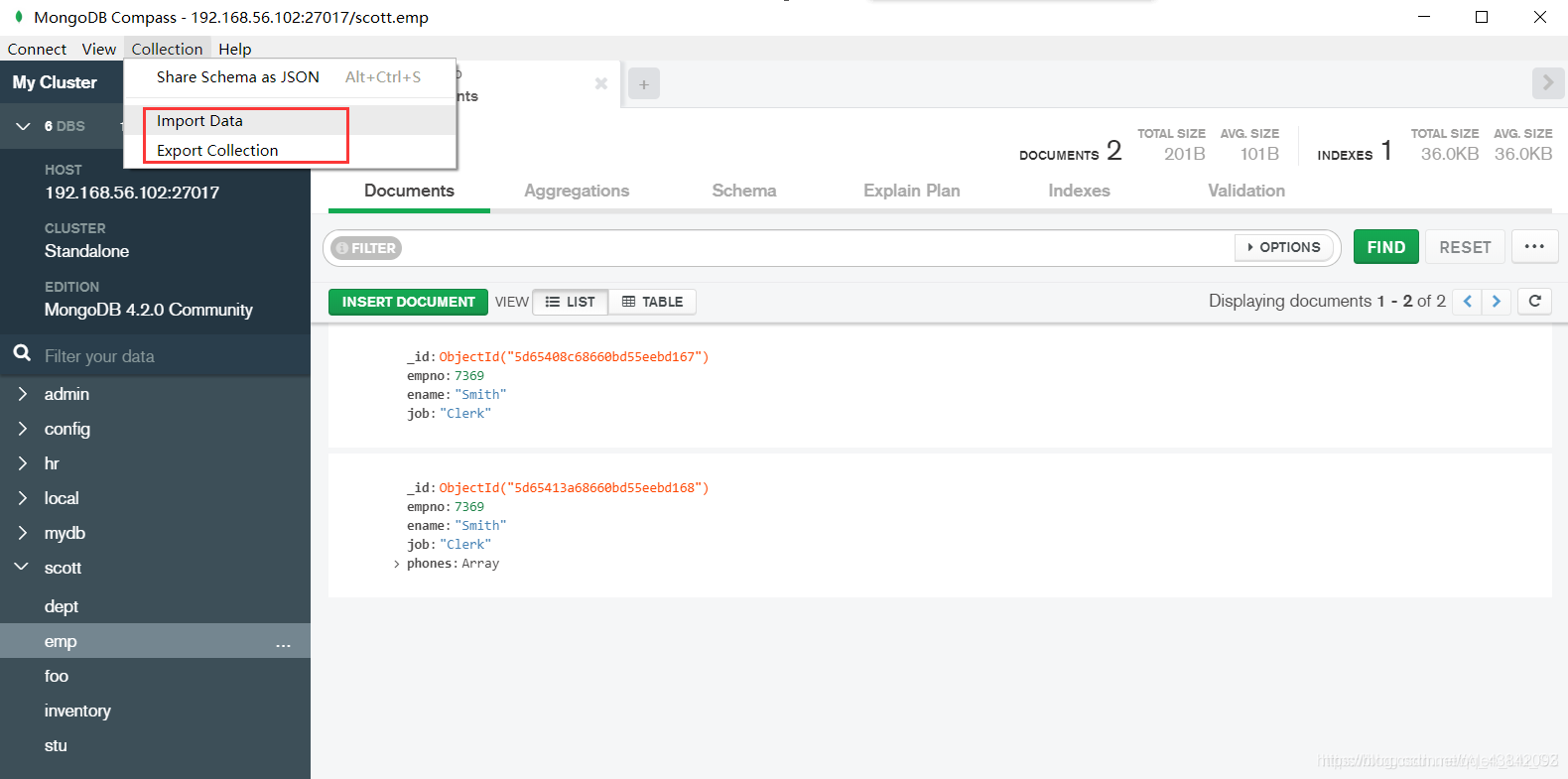The width and height of the screenshot is (1568, 779).
Task: Expand the mydb database
Action: (x=22, y=533)
